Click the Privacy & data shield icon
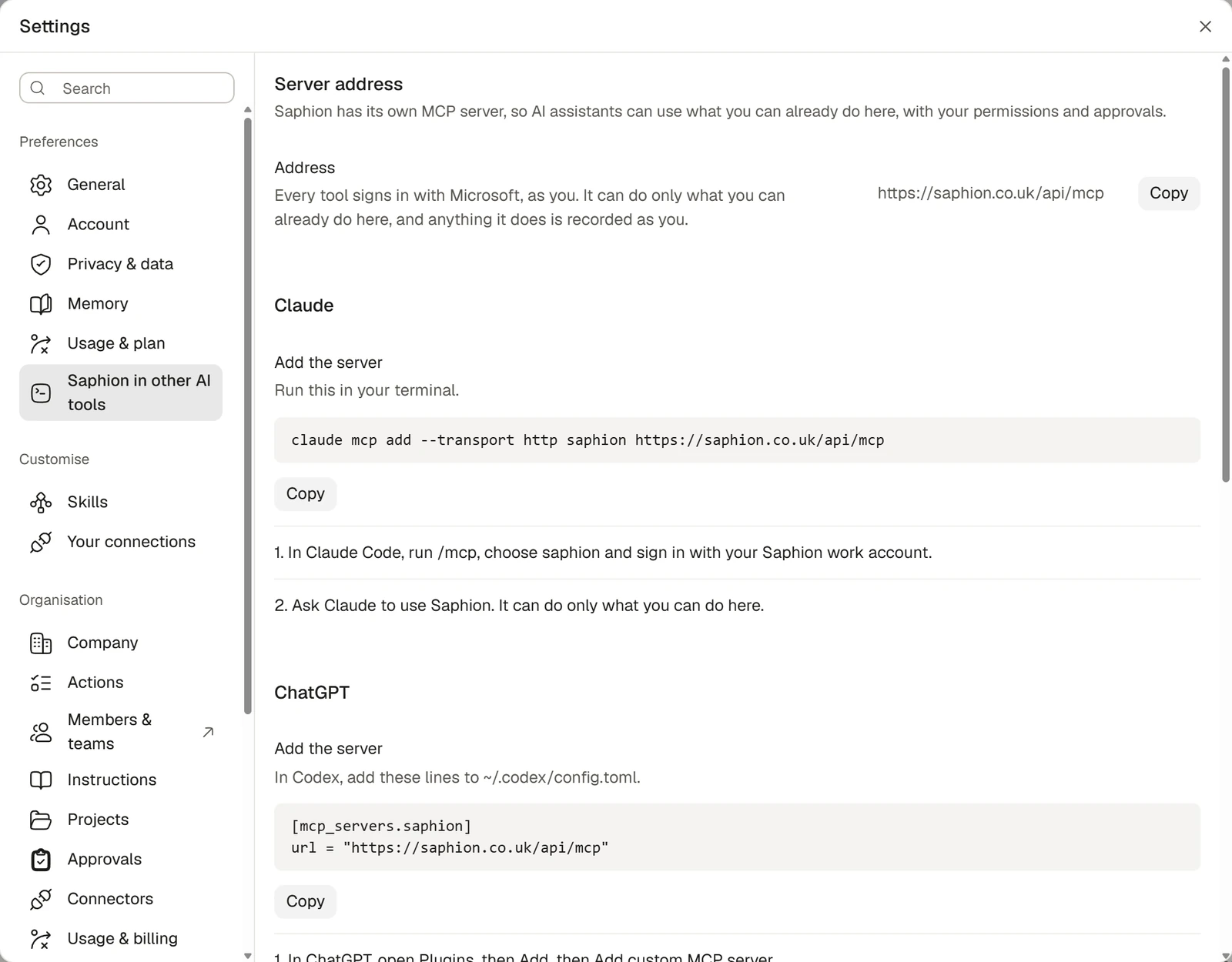This screenshot has height=962, width=1232. pos(41,264)
